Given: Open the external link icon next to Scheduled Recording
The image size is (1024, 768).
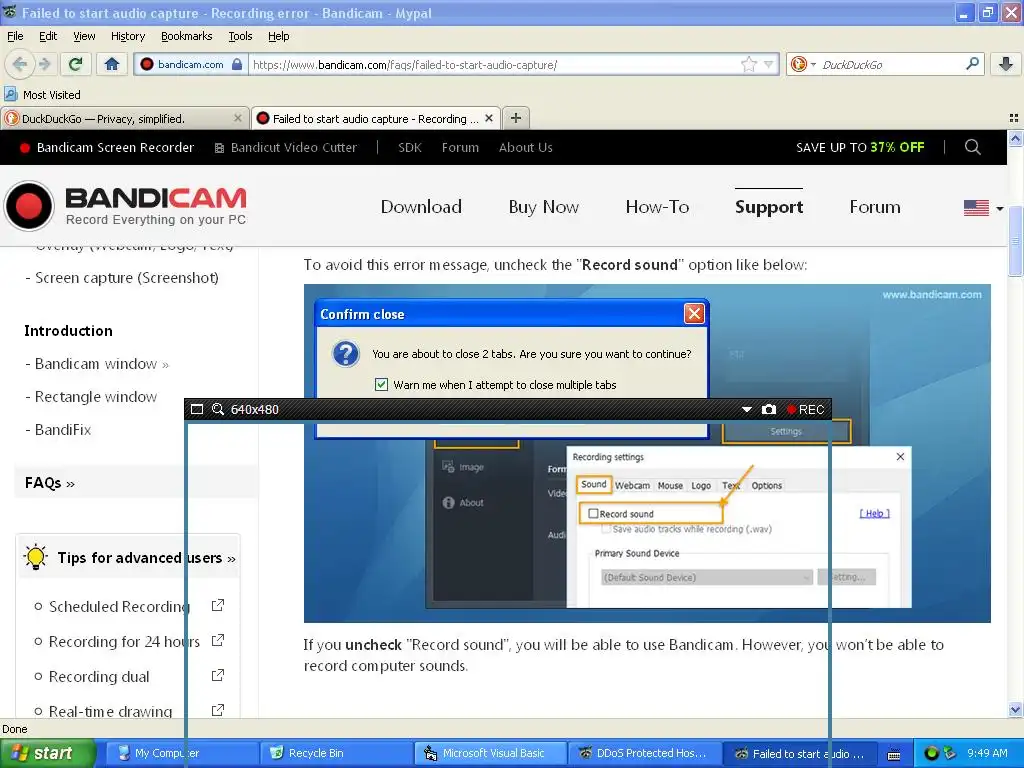Looking at the screenshot, I should tap(218, 605).
